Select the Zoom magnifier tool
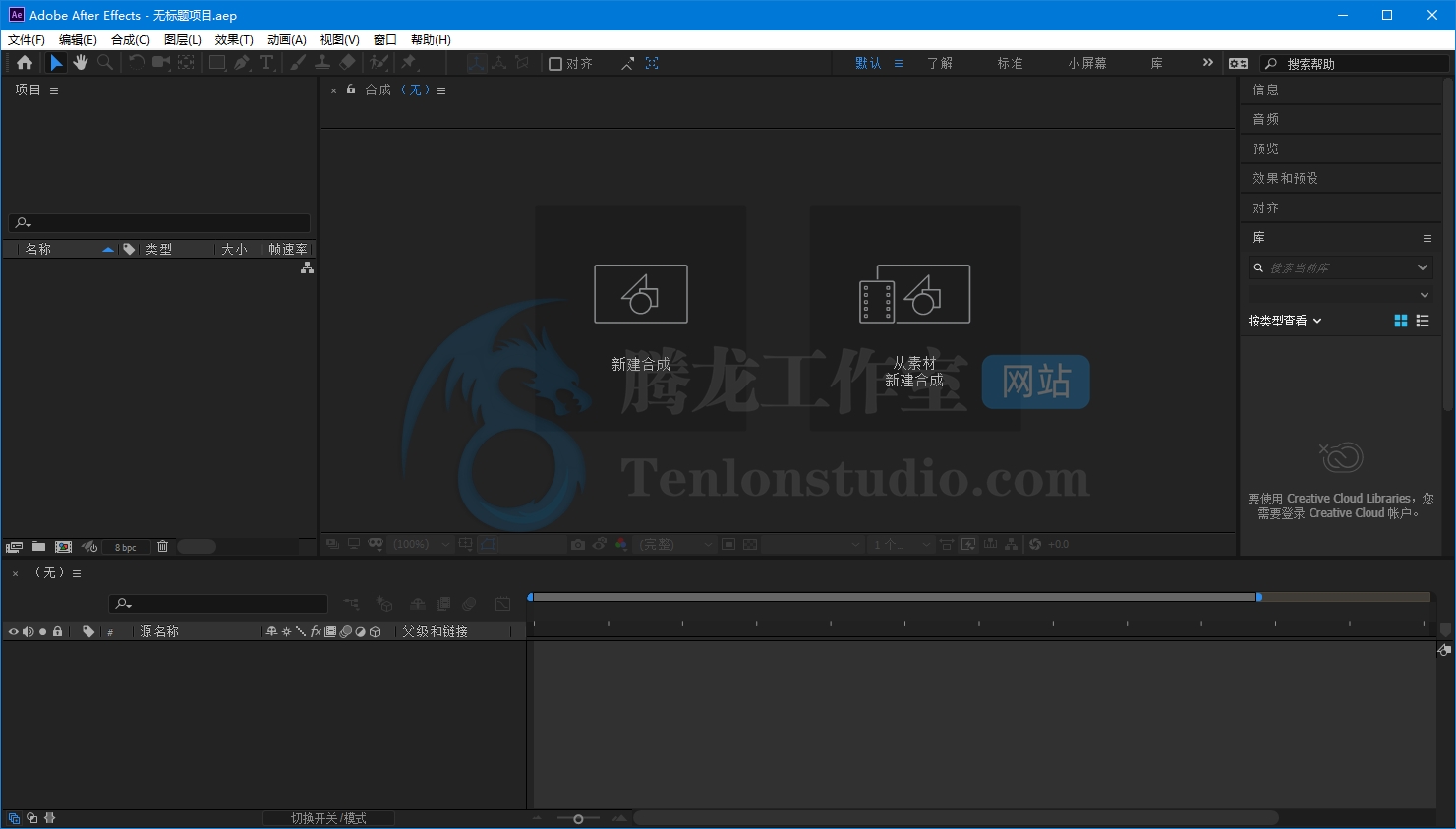 pyautogui.click(x=105, y=63)
